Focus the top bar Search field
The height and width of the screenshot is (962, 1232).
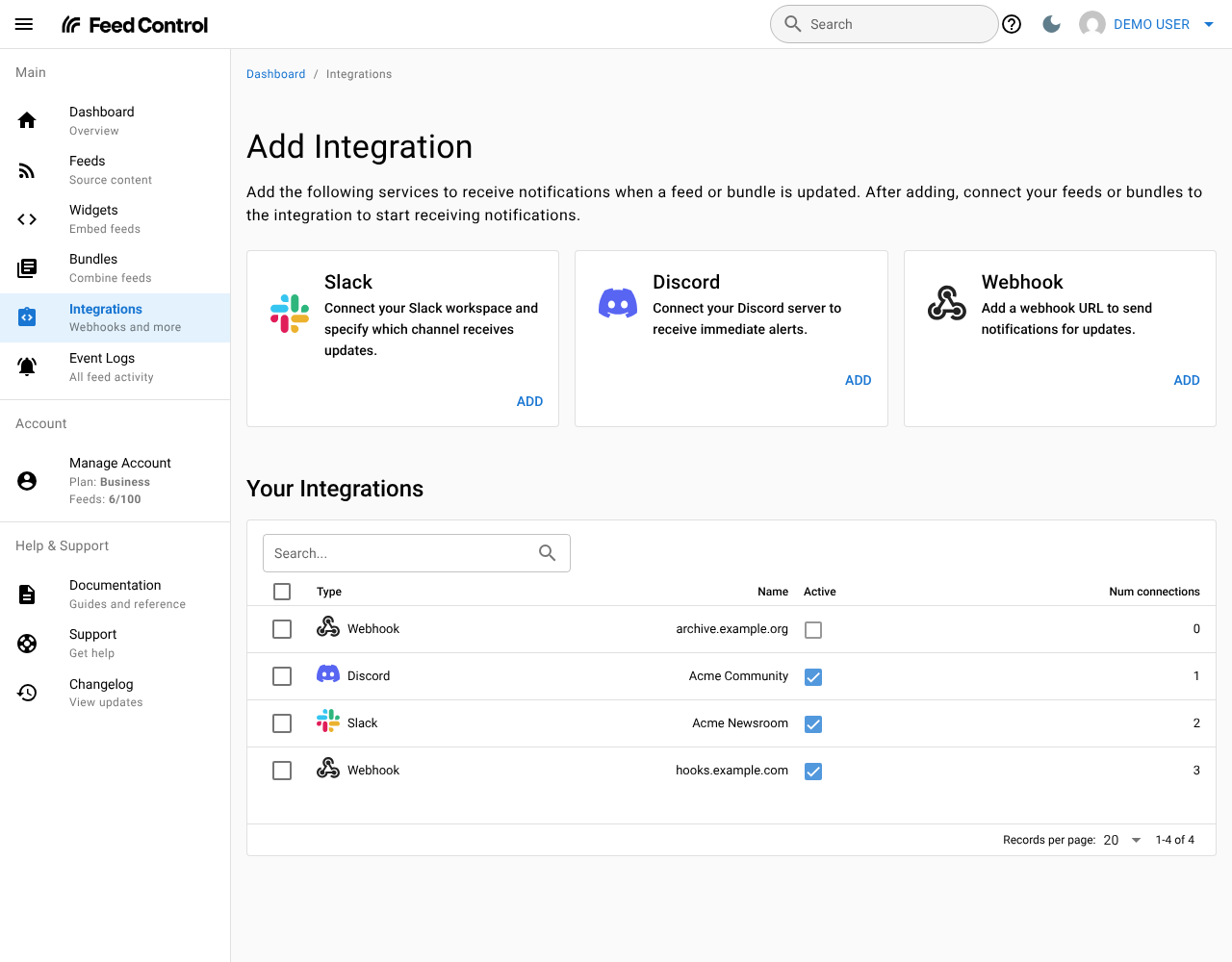point(884,24)
